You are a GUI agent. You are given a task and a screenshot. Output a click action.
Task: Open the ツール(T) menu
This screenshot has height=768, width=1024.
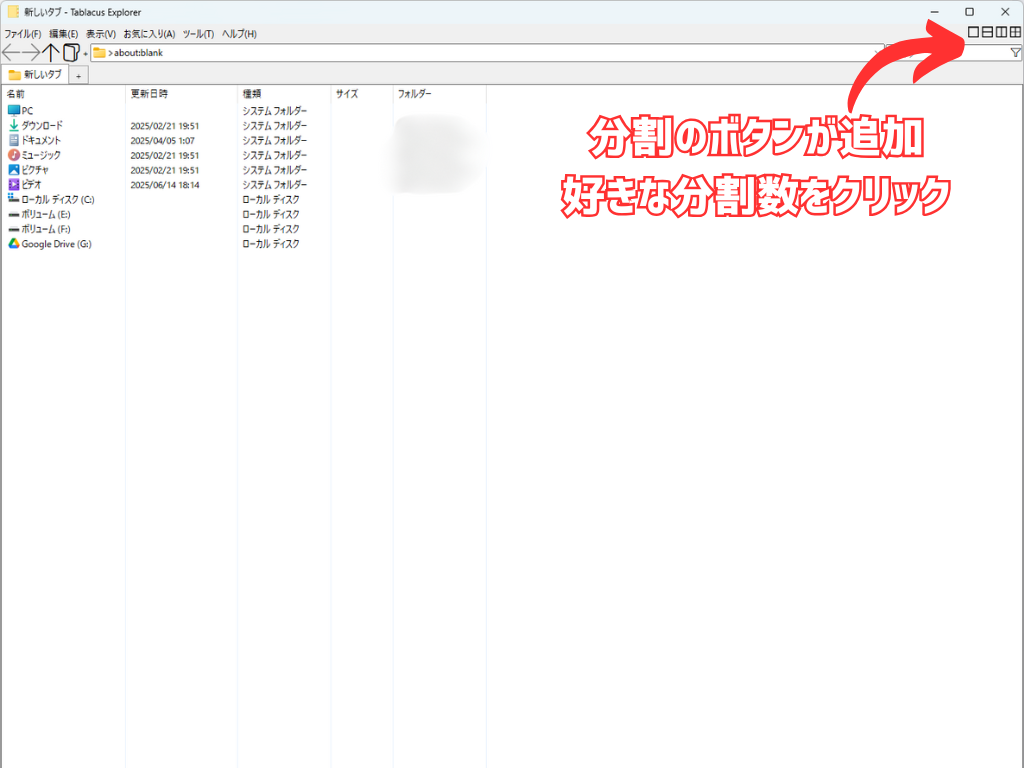tap(198, 34)
